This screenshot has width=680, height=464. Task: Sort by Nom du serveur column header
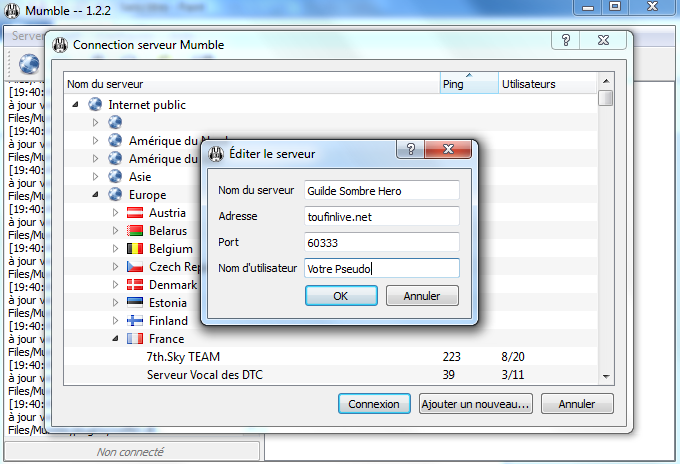252,83
